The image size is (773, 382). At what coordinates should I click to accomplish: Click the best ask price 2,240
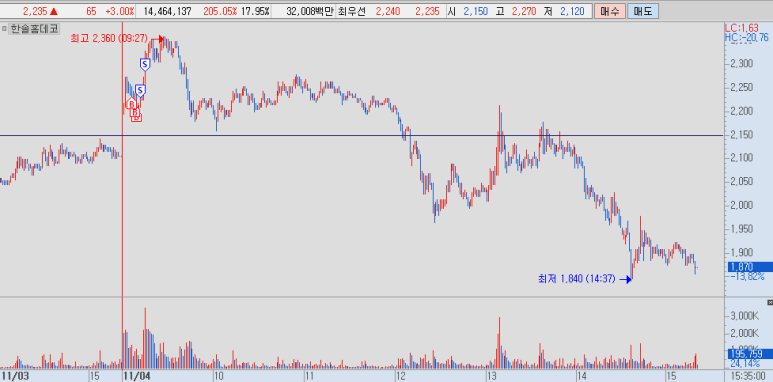coord(387,11)
